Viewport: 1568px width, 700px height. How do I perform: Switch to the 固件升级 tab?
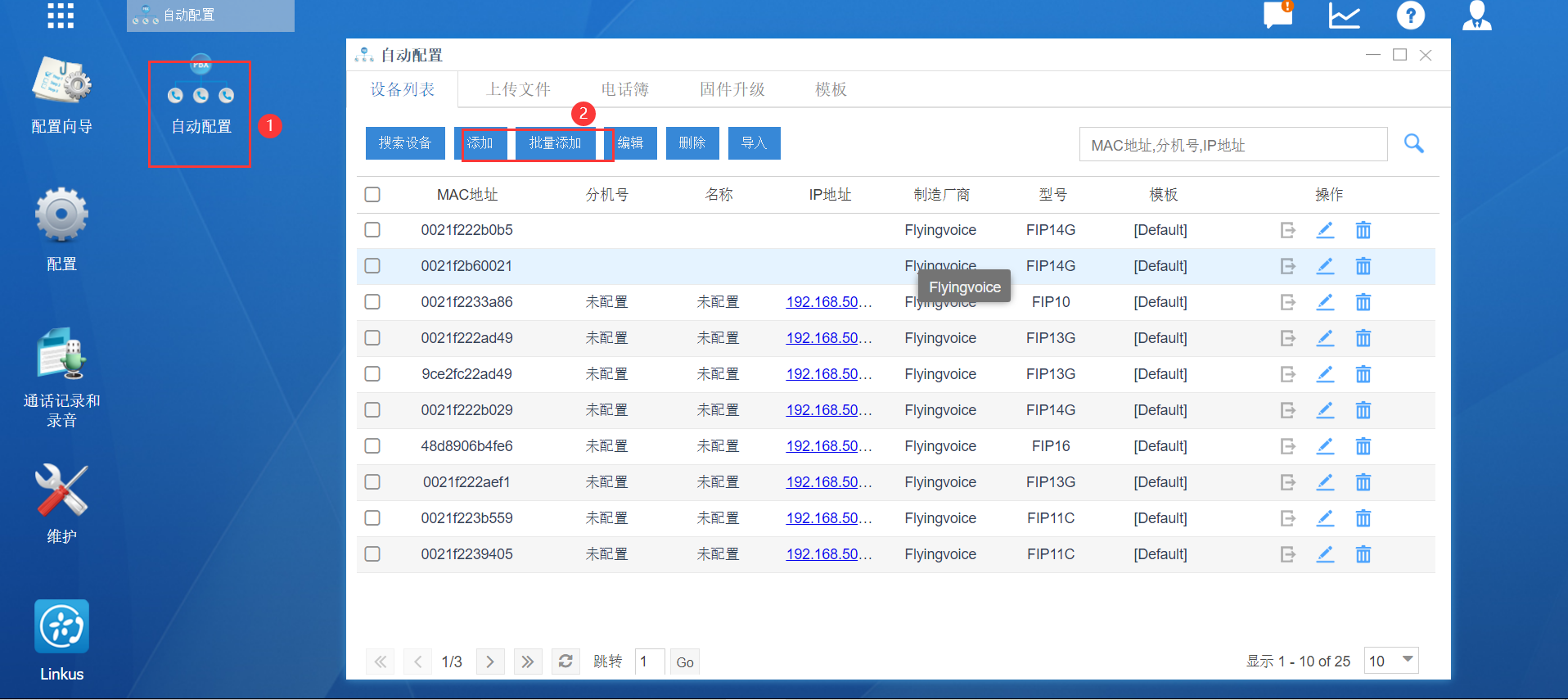(732, 89)
